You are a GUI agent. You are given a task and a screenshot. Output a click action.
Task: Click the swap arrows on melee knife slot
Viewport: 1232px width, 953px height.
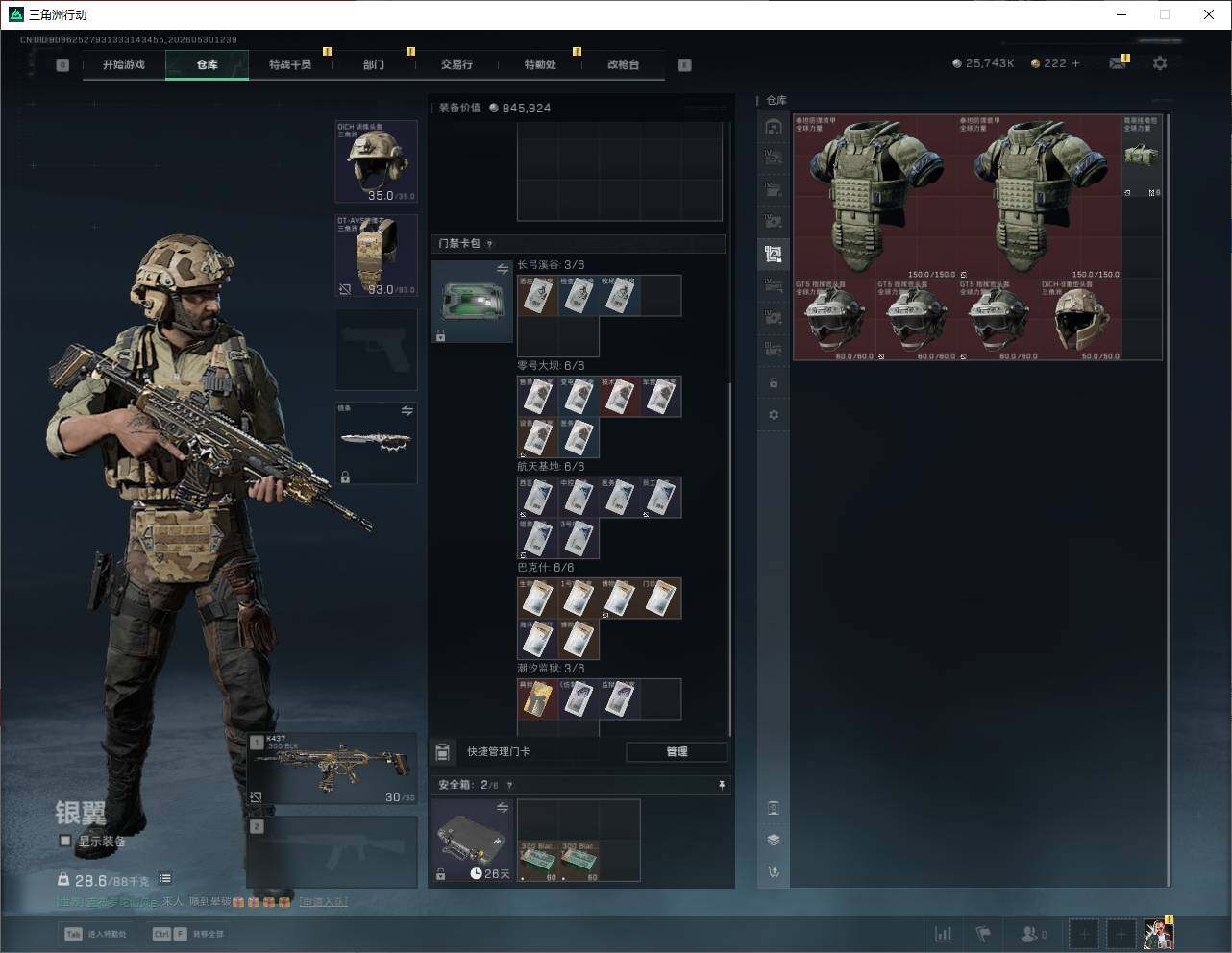coord(407,411)
